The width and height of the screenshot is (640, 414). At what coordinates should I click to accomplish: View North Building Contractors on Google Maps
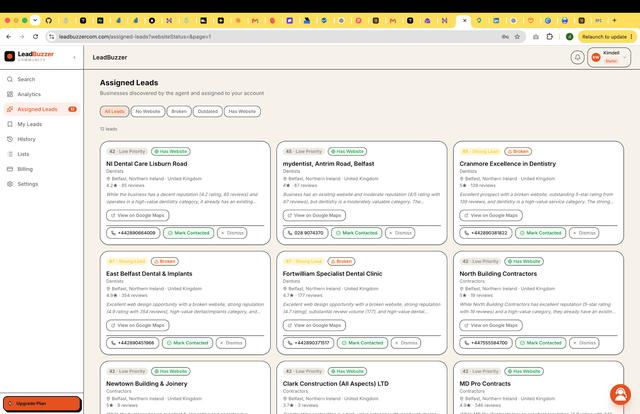point(491,325)
